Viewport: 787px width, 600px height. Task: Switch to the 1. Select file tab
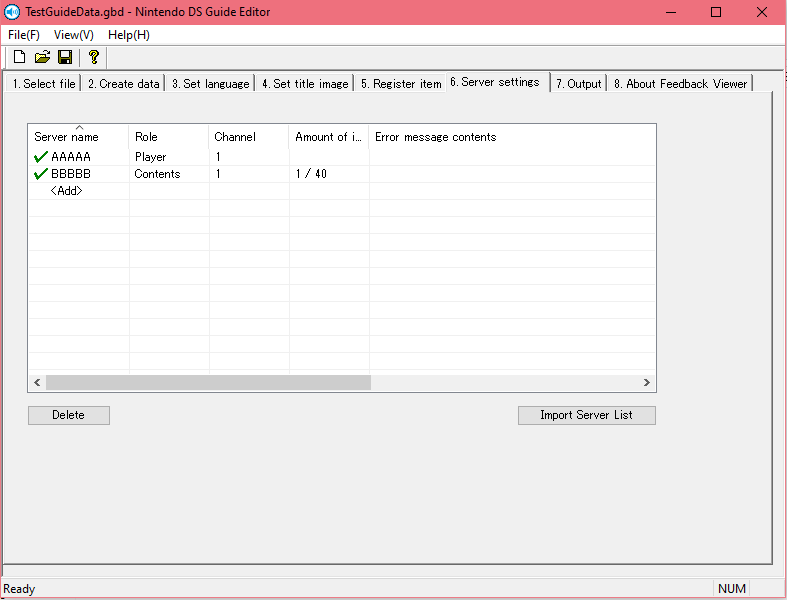pyautogui.click(x=44, y=84)
